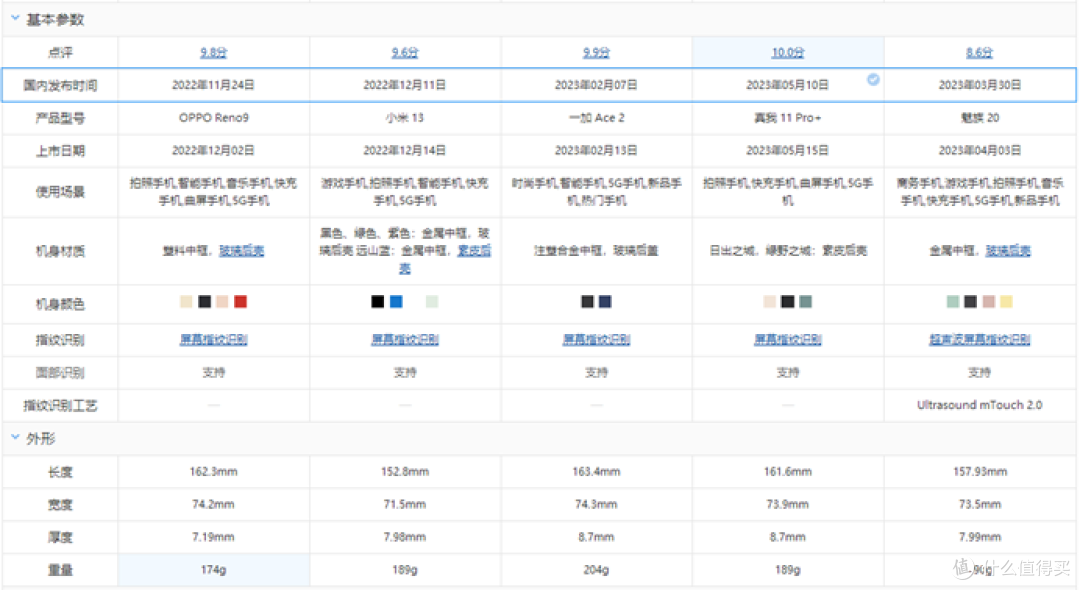Viewport: 1080px width, 590px height.
Task: Pick the beige color swatch for OPPO Reno9
Action: coord(187,302)
